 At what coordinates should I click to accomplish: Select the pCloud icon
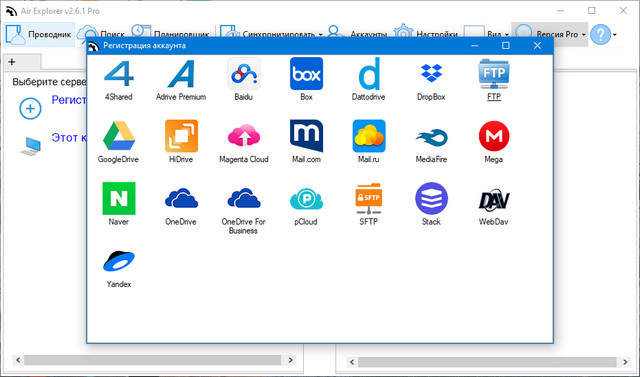pyautogui.click(x=306, y=199)
